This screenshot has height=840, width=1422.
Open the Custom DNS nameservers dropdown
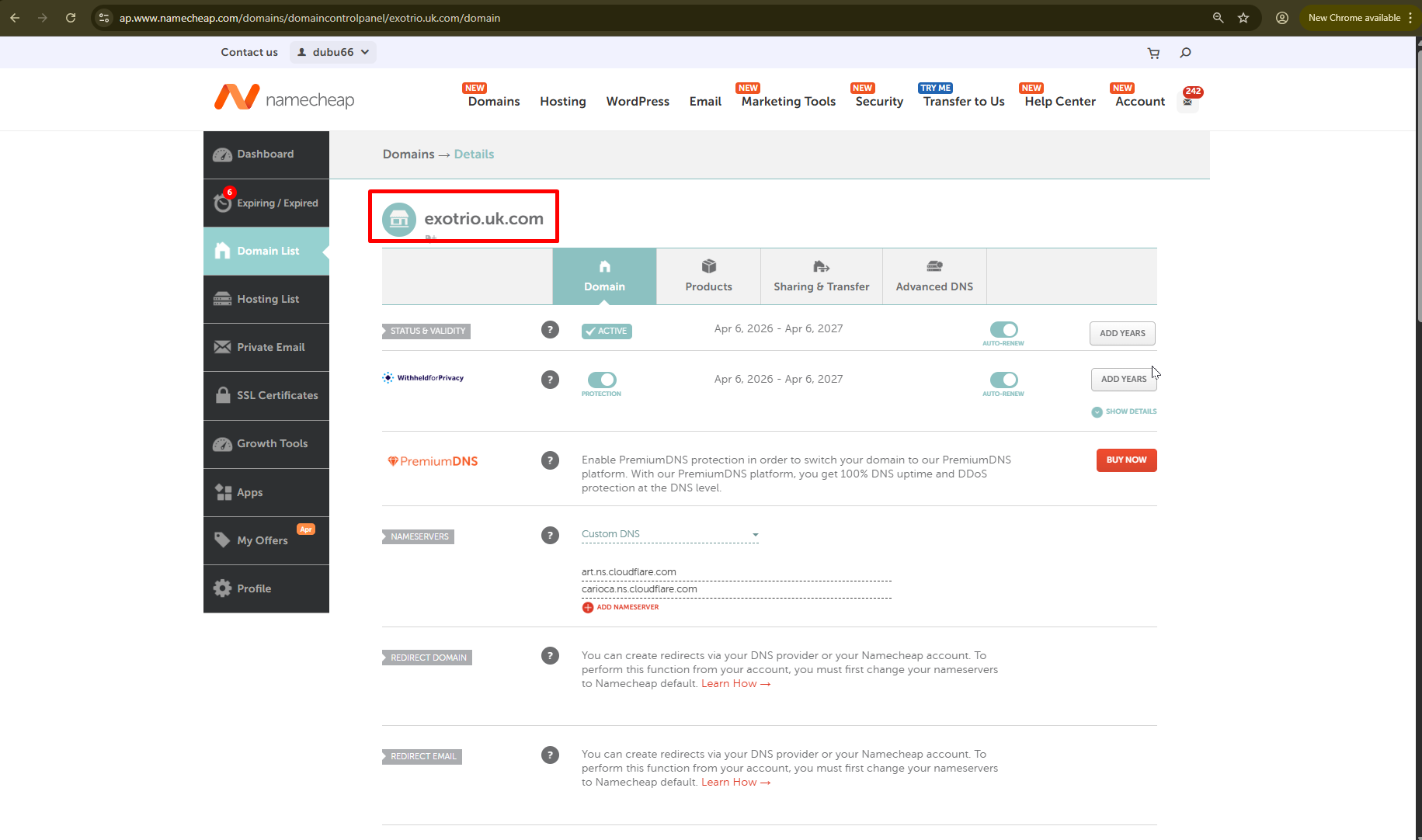pyautogui.click(x=669, y=534)
